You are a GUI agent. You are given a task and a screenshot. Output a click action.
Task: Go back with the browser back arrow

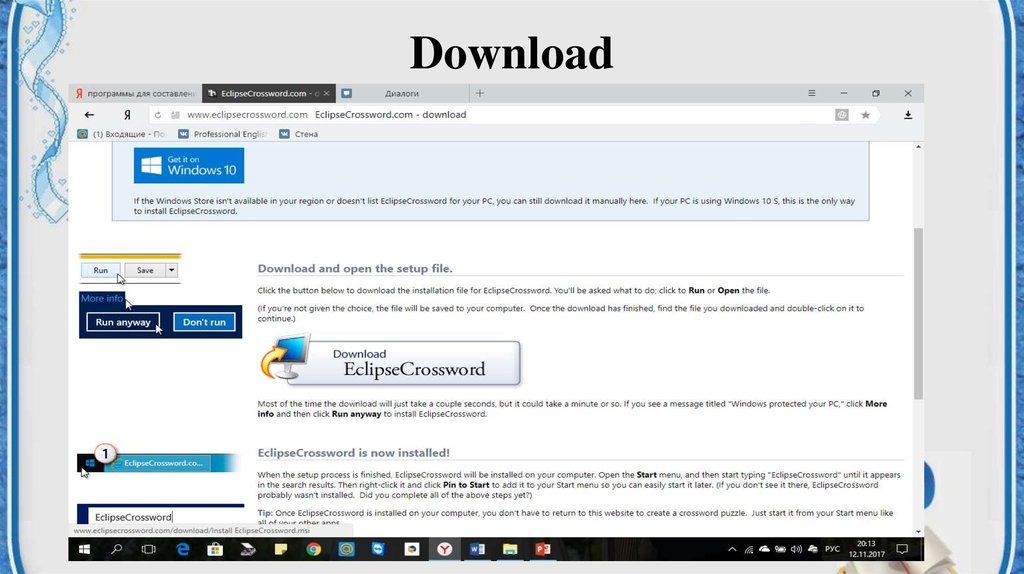(89, 115)
